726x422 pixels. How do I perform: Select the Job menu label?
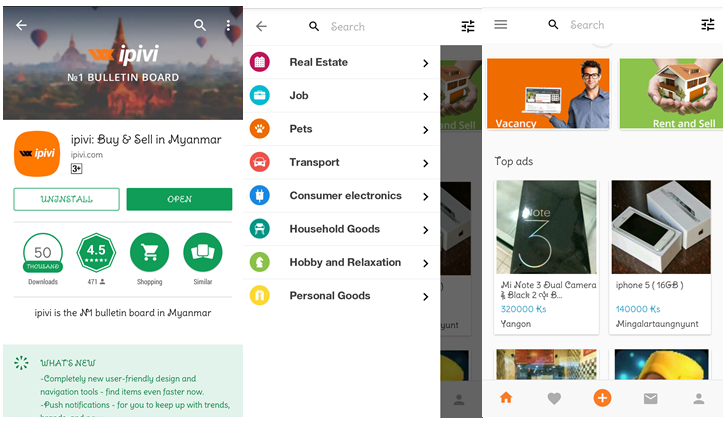299,95
